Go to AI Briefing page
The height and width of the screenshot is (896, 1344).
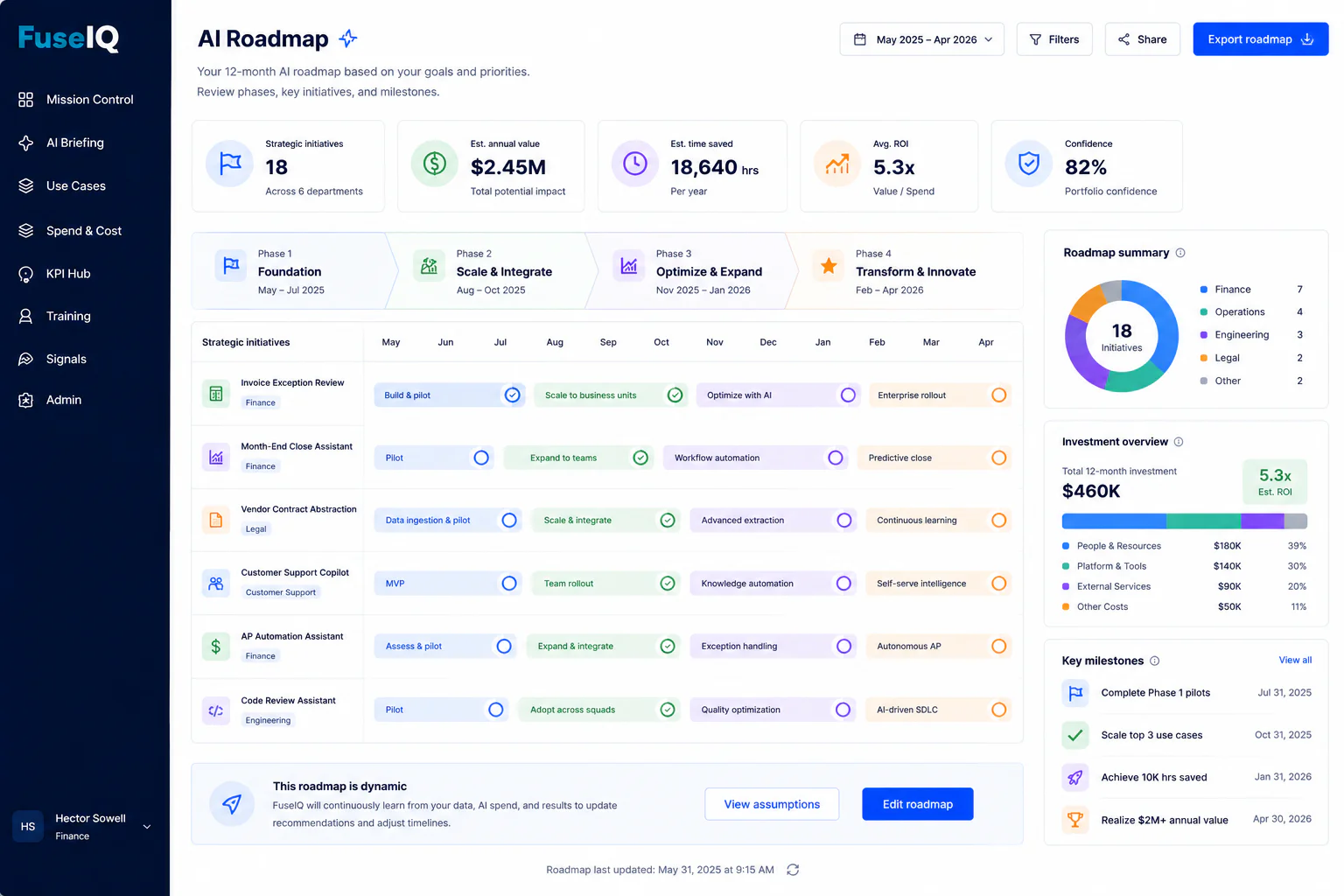[61, 143]
